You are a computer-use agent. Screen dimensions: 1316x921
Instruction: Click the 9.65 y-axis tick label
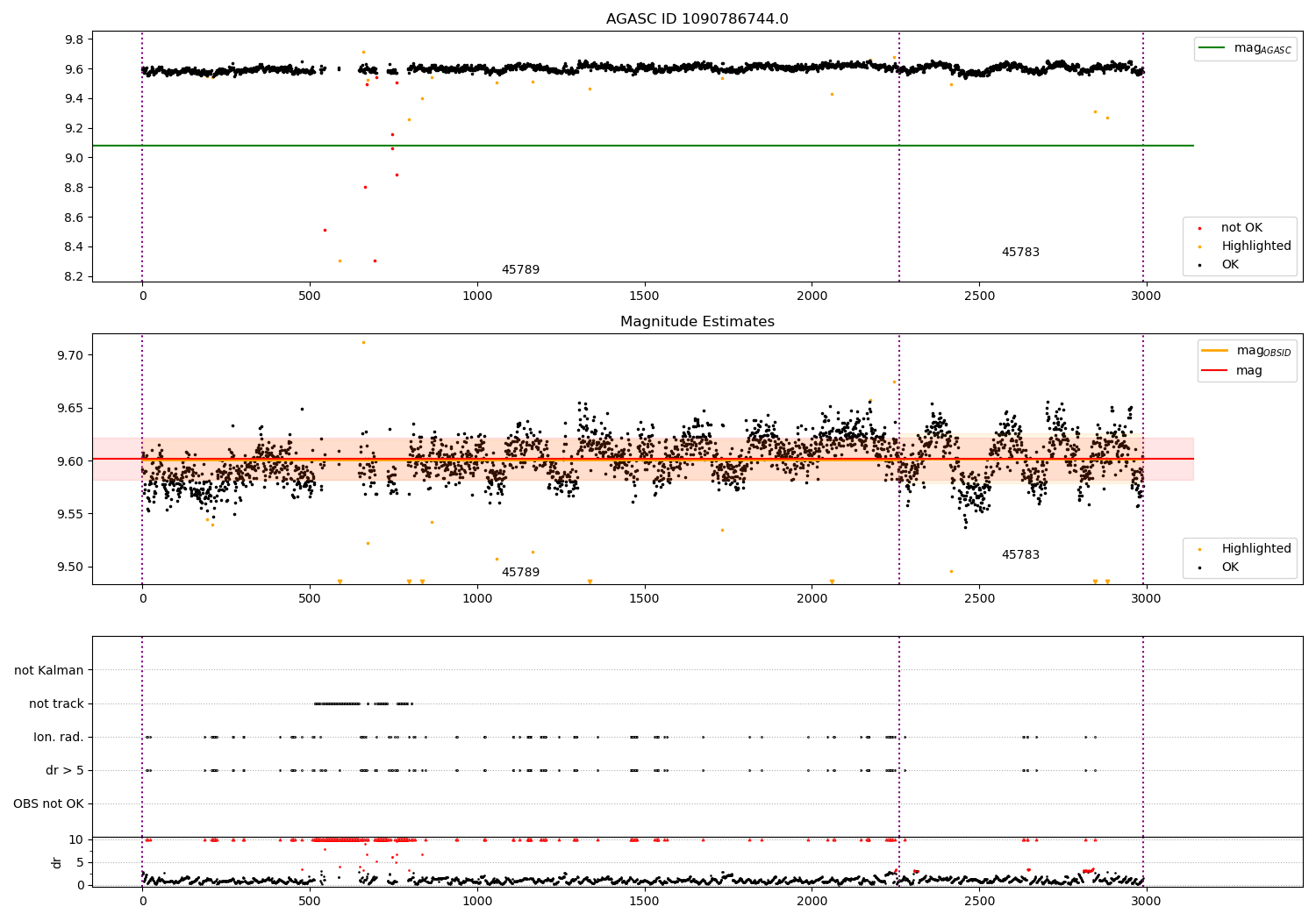[71, 409]
